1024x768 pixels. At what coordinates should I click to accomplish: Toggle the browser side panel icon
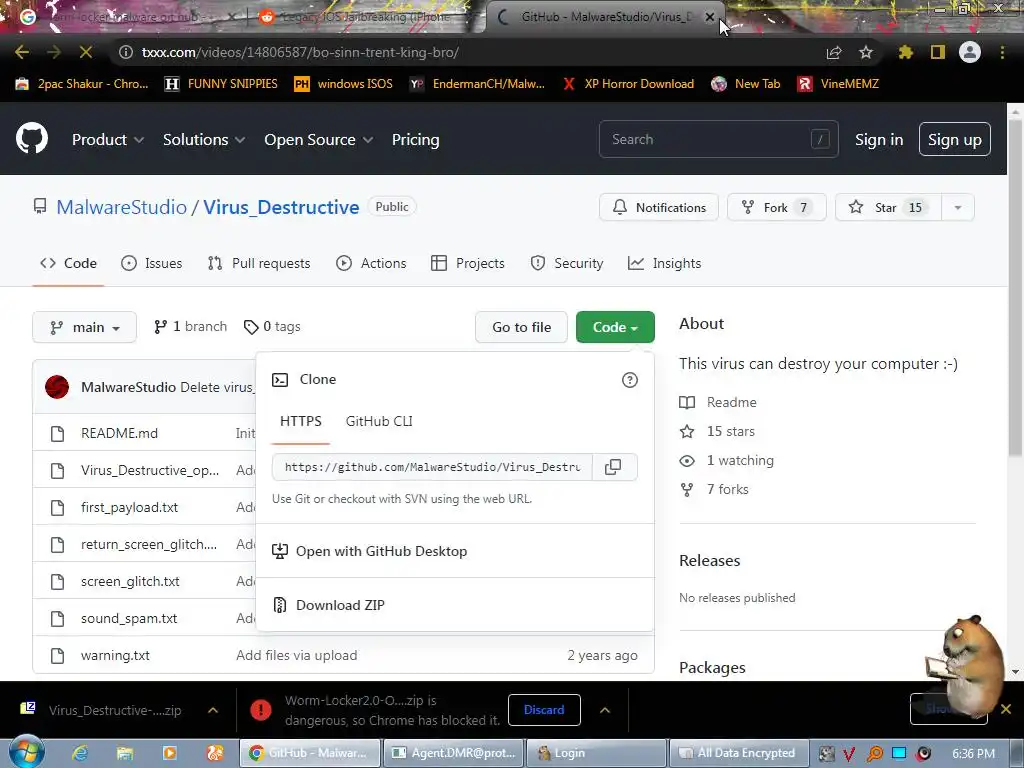coord(938,52)
